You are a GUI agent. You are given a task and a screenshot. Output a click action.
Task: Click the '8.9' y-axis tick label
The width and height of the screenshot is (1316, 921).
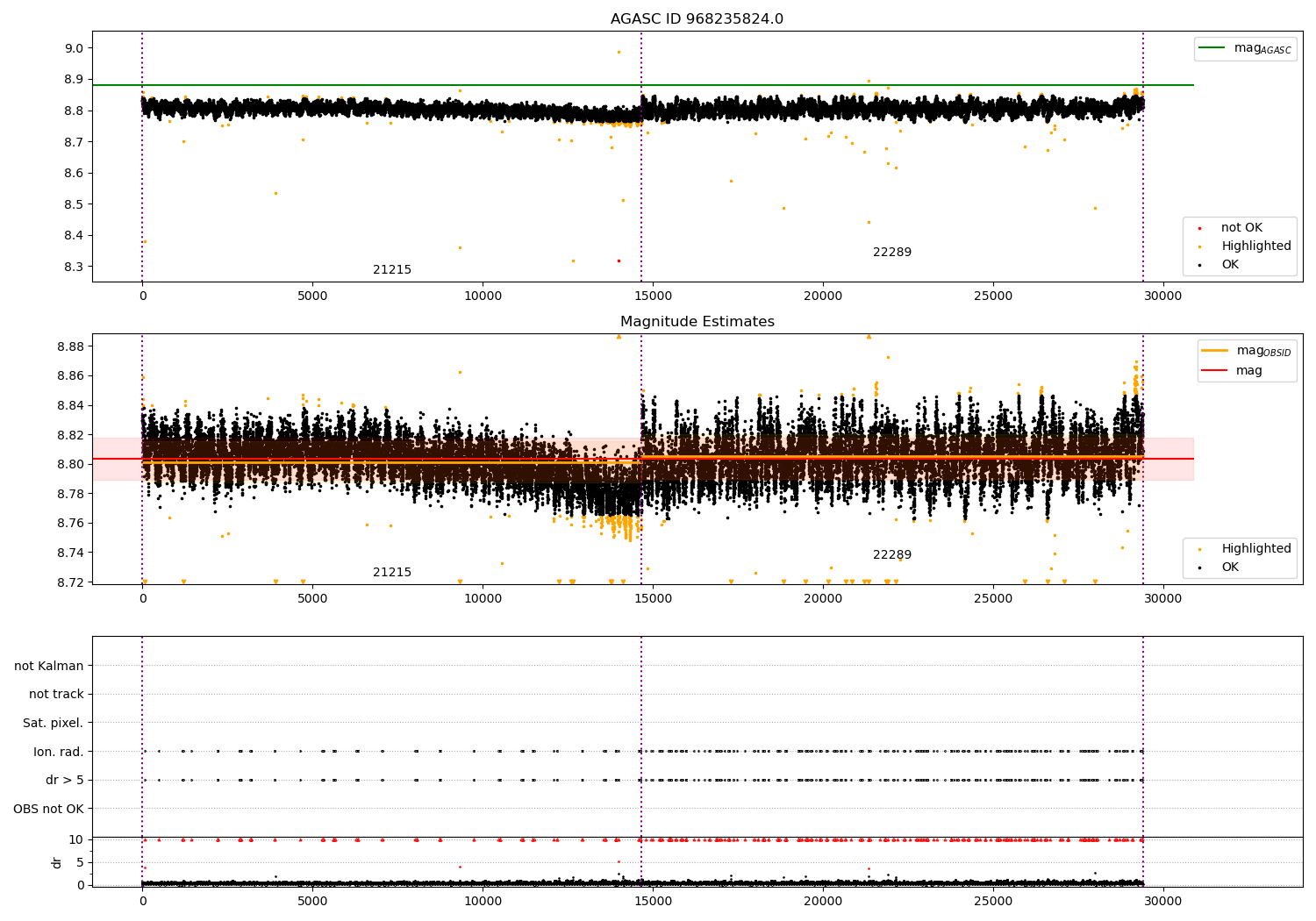[73, 80]
